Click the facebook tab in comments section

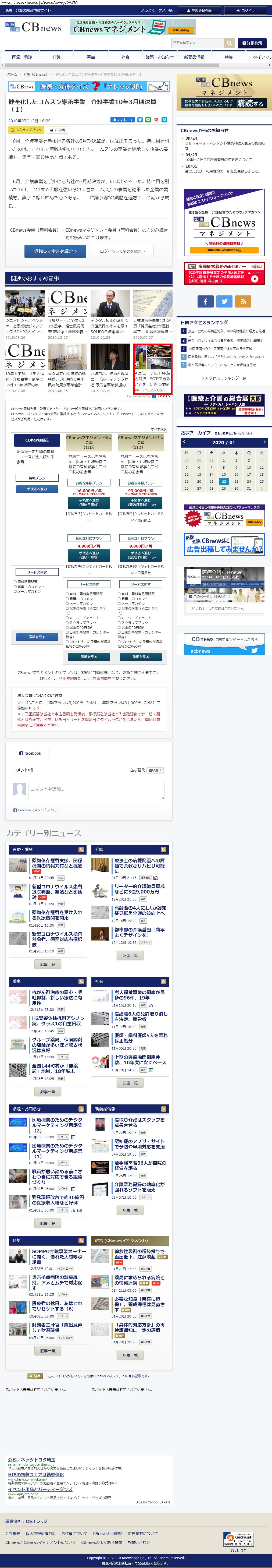point(30,754)
